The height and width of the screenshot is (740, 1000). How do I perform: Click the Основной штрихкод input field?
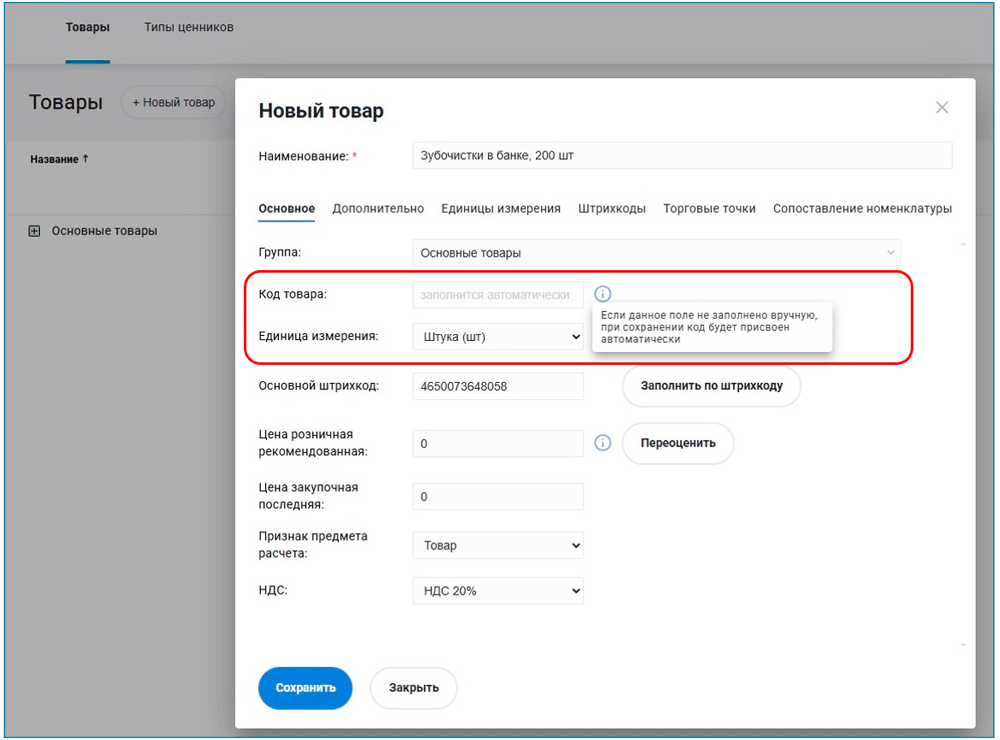coord(497,386)
